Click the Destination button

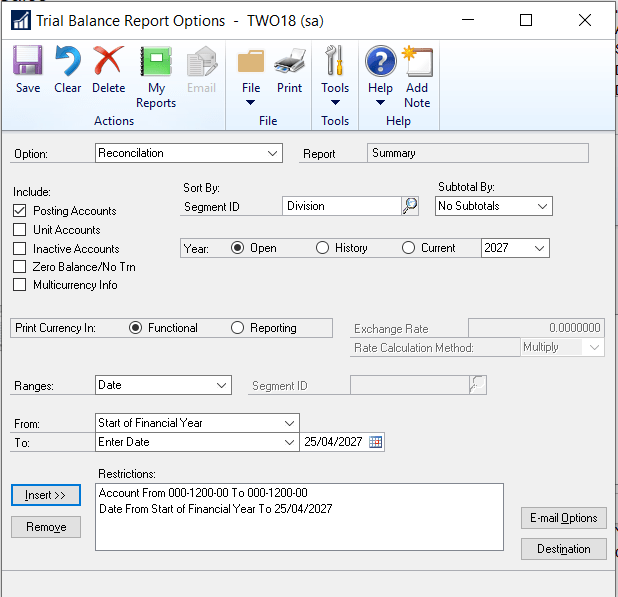(x=564, y=549)
